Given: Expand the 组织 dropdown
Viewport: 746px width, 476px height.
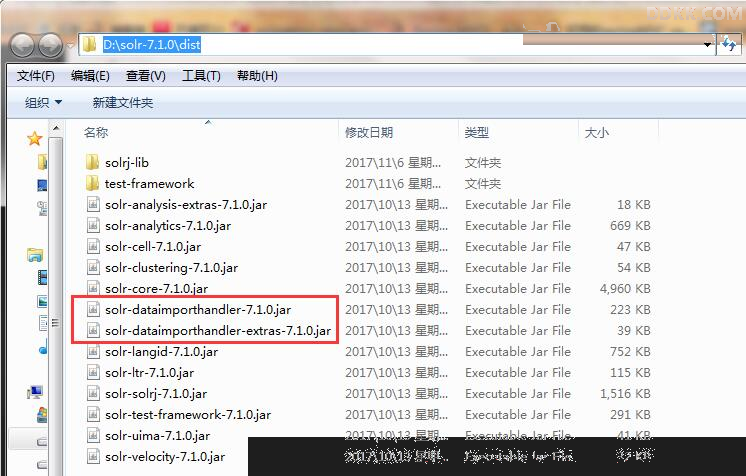Looking at the screenshot, I should tap(43, 102).
